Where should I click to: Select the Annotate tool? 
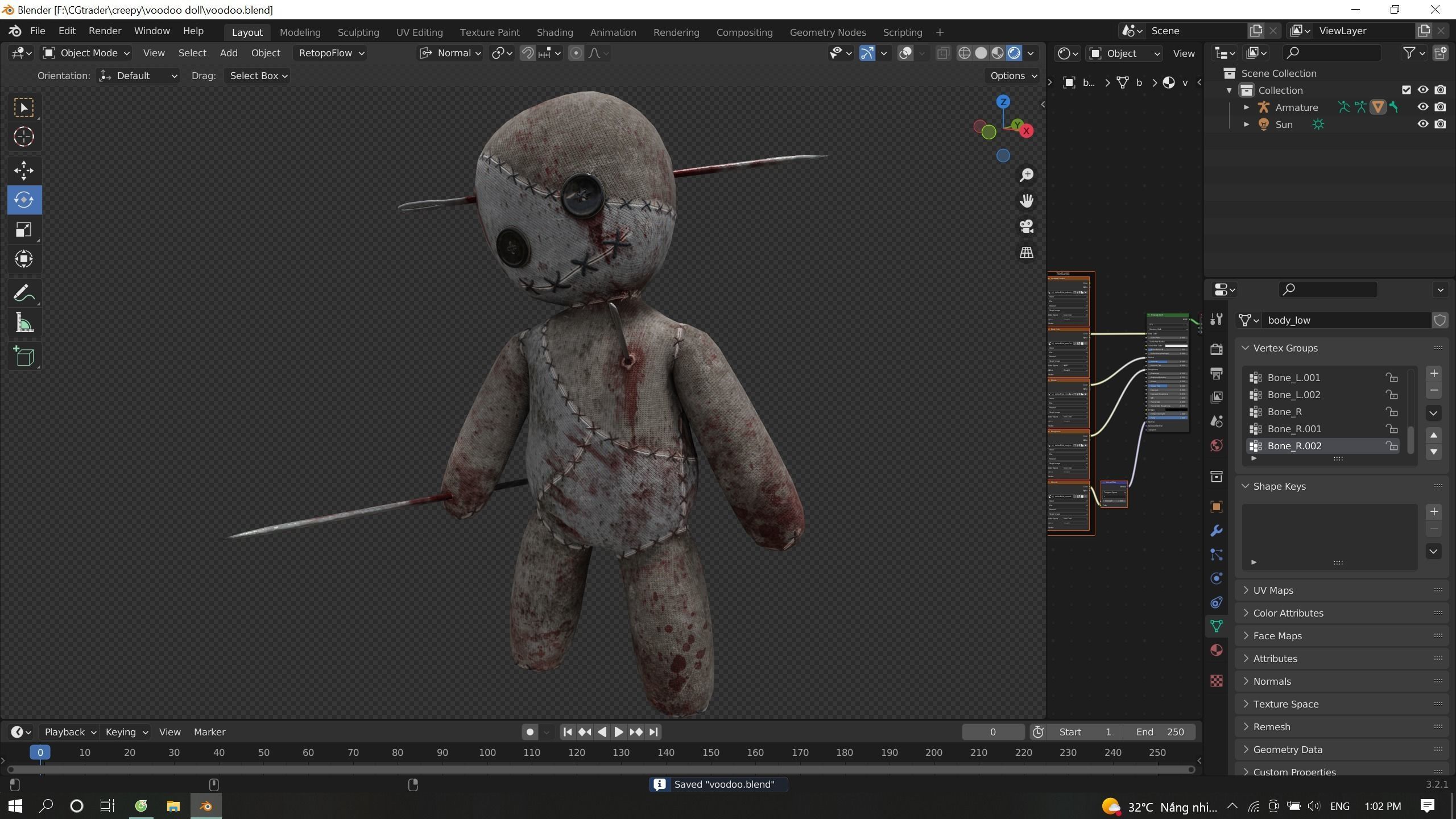(x=24, y=293)
